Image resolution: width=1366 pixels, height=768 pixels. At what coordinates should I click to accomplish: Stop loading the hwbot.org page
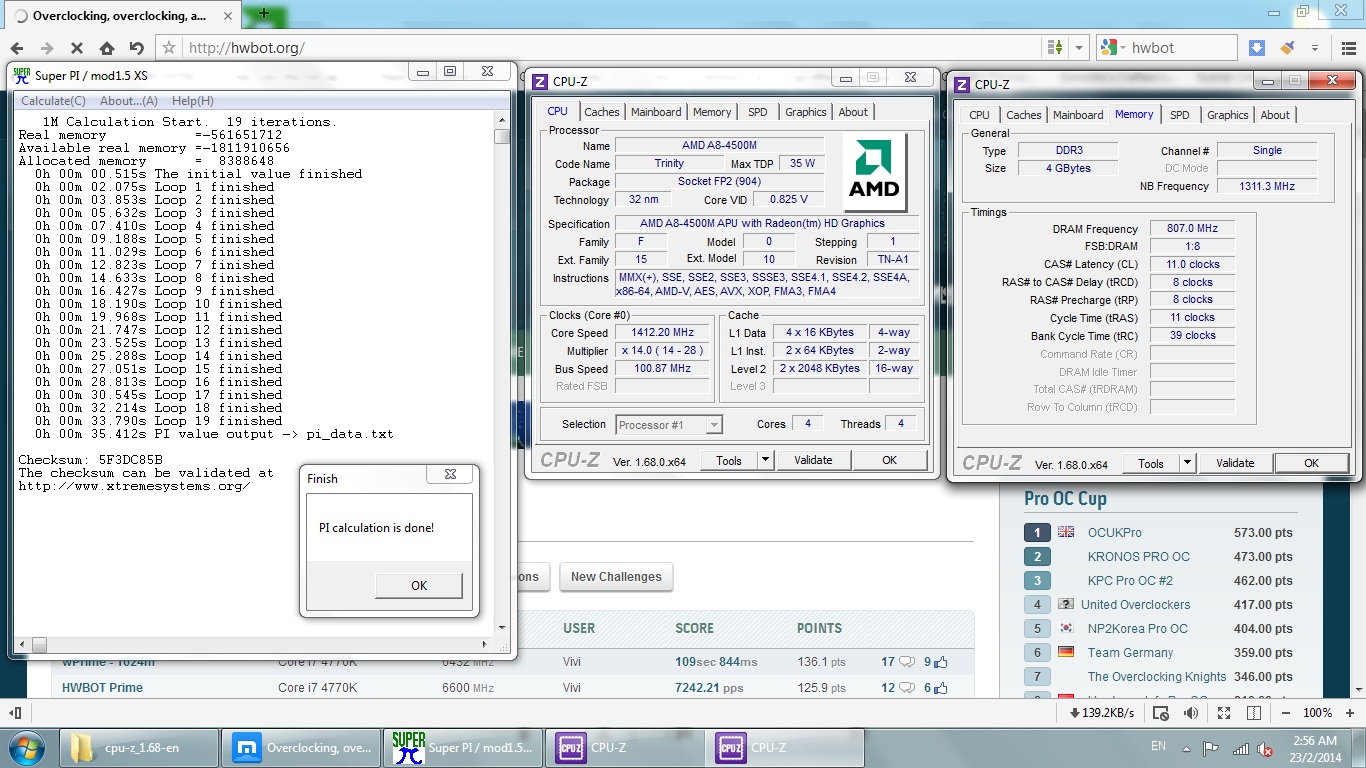pos(76,47)
